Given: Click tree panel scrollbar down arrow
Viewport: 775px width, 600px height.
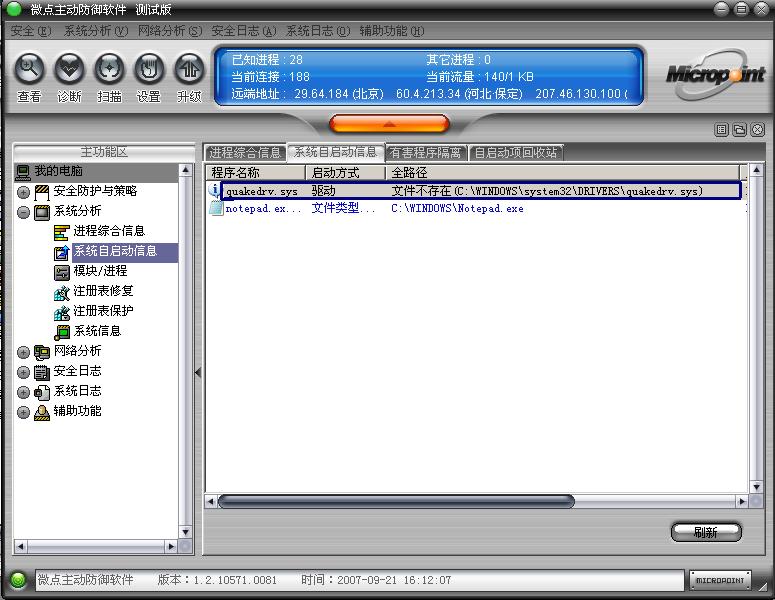Looking at the screenshot, I should pos(185,532).
